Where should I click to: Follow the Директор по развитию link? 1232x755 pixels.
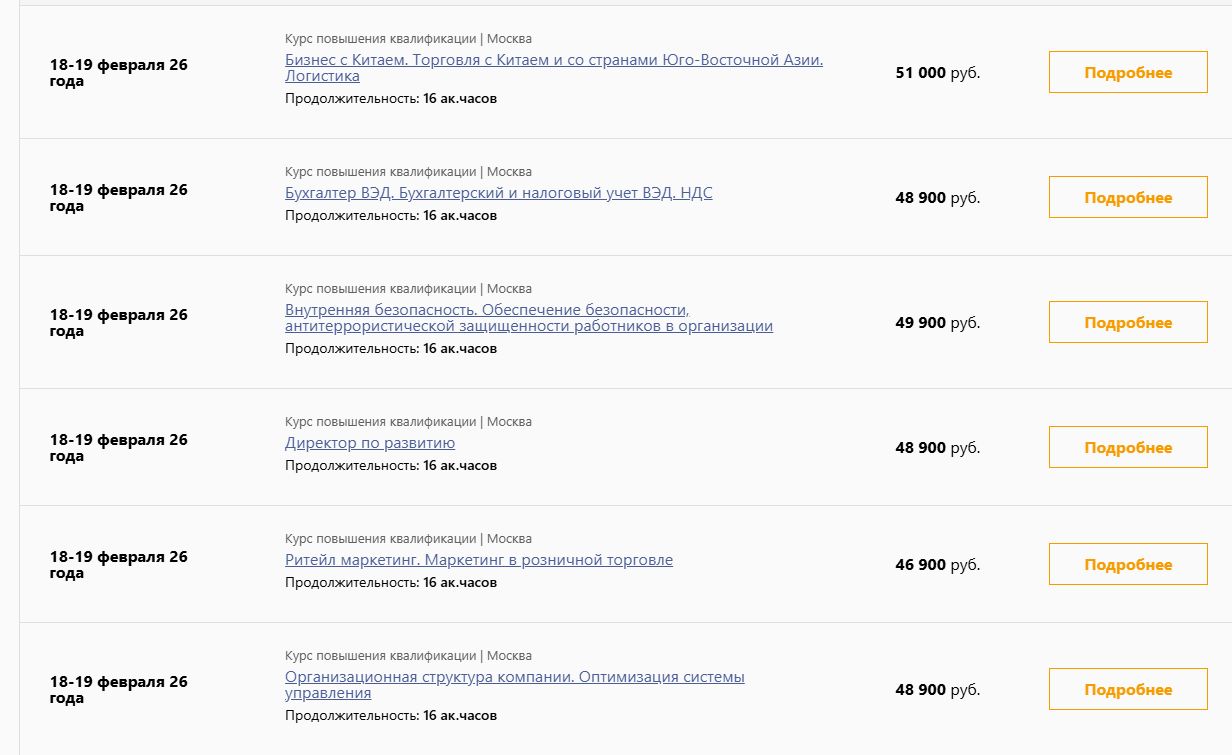(x=370, y=443)
